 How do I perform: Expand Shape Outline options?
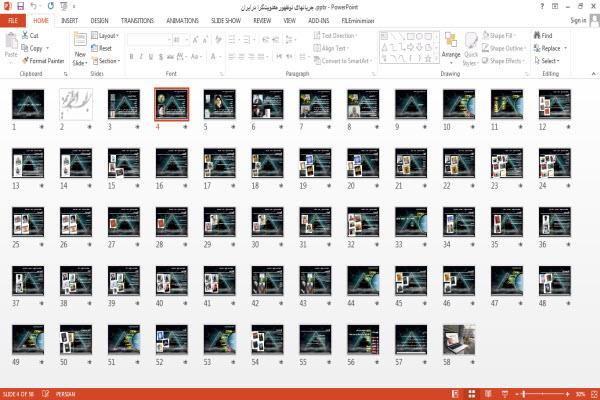click(x=504, y=48)
